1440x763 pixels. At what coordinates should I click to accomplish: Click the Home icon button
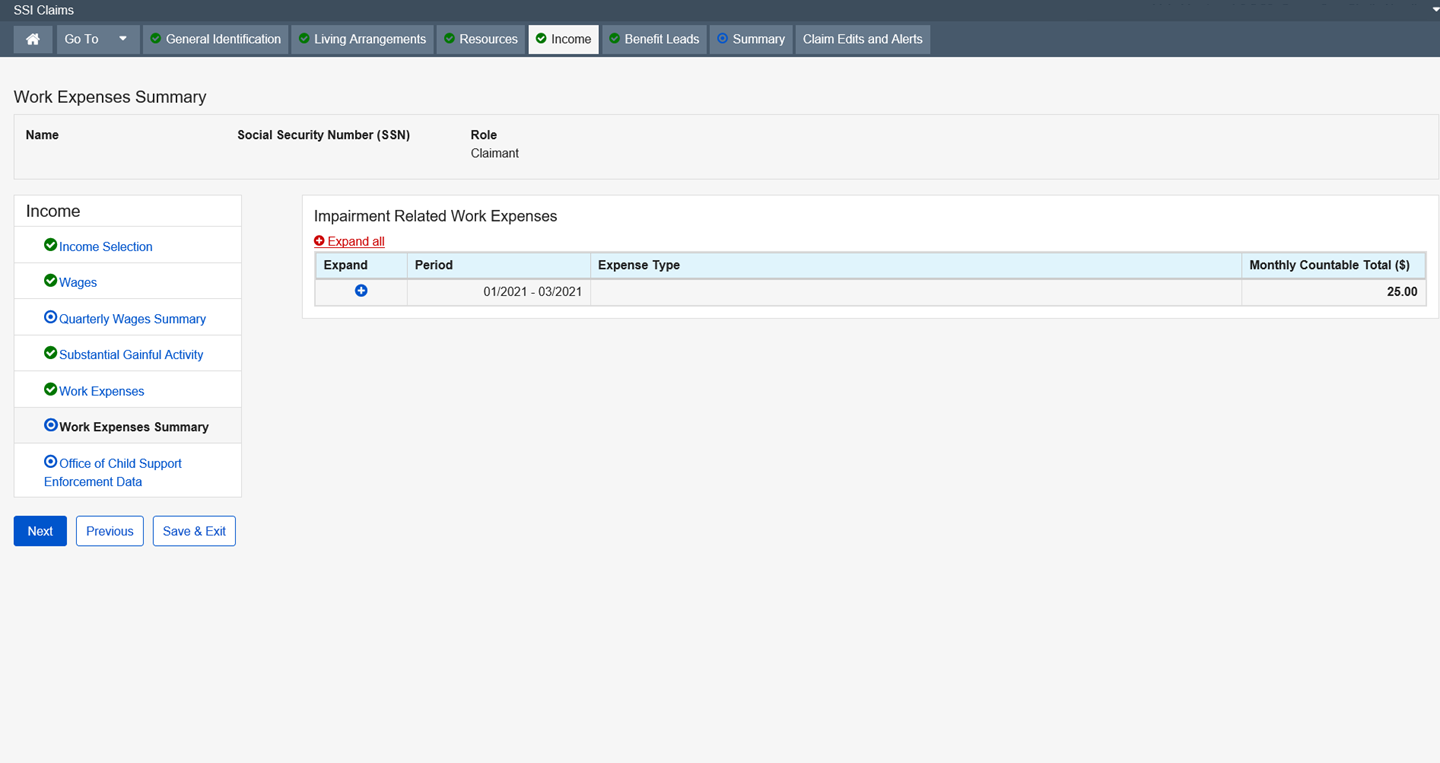pos(33,39)
